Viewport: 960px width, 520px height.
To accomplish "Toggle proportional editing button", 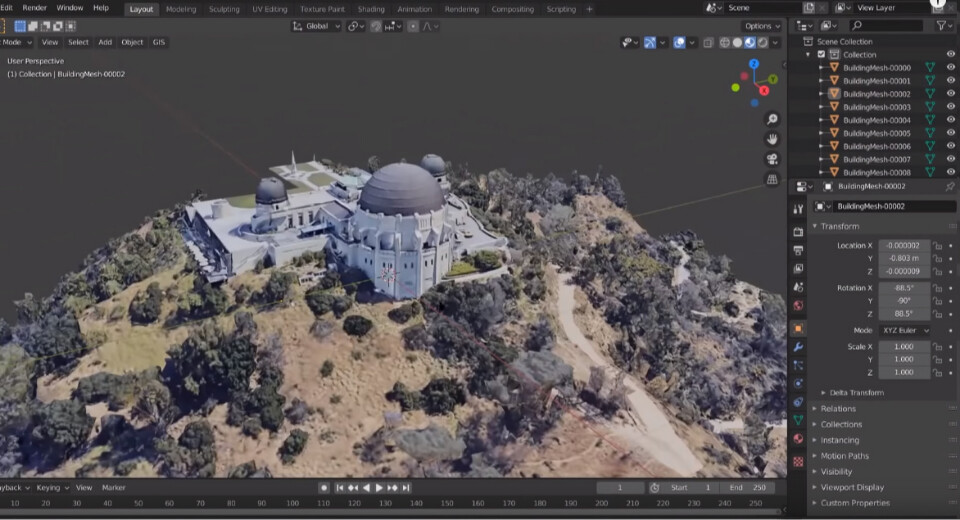I will [413, 26].
